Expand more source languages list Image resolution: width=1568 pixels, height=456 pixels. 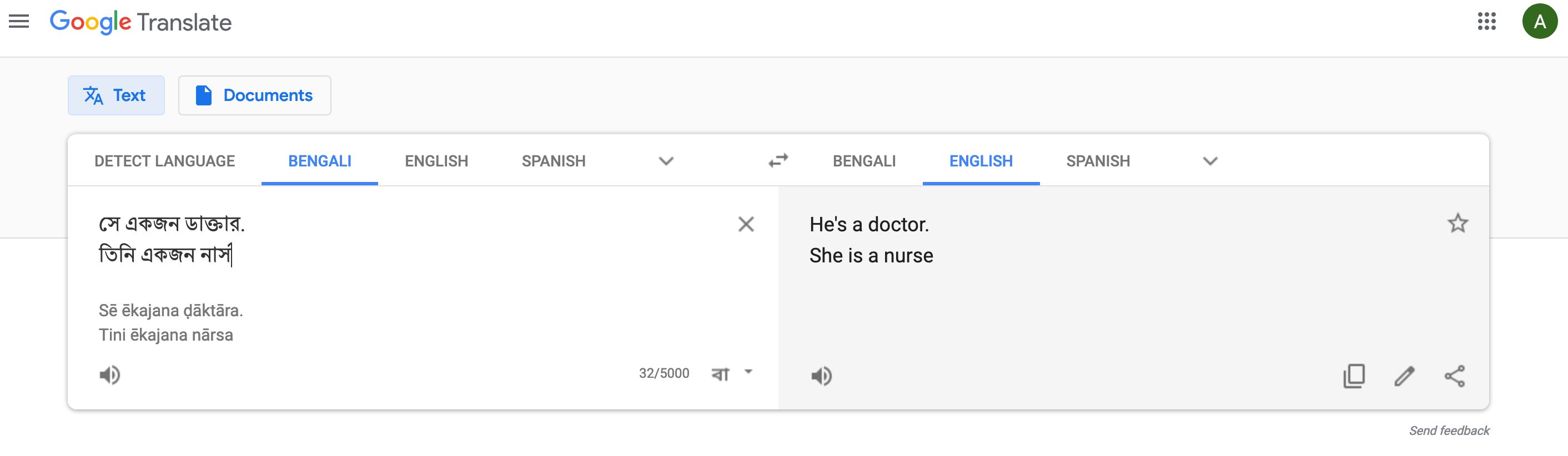click(666, 161)
